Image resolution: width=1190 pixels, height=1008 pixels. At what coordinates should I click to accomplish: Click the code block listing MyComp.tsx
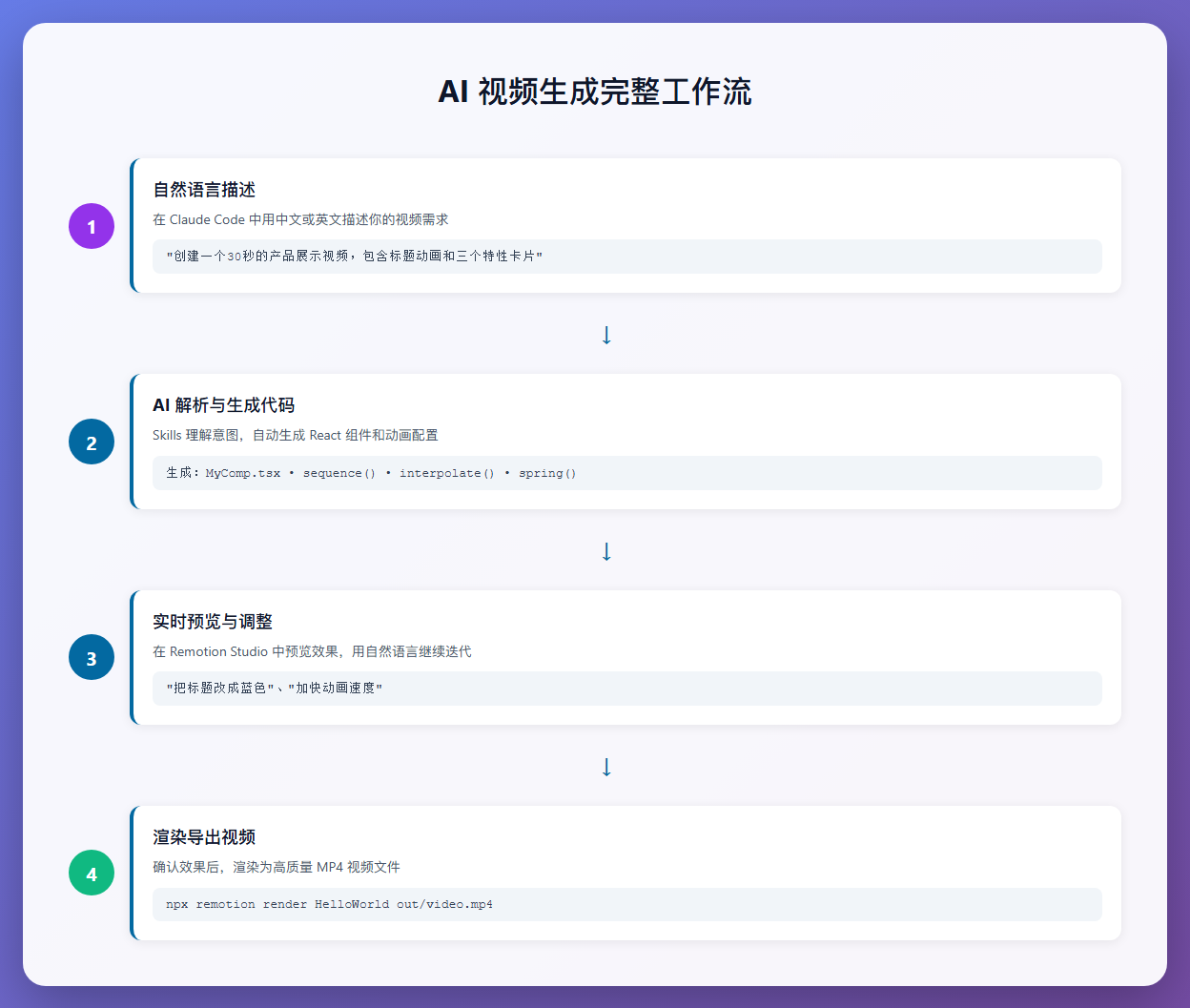point(627,473)
